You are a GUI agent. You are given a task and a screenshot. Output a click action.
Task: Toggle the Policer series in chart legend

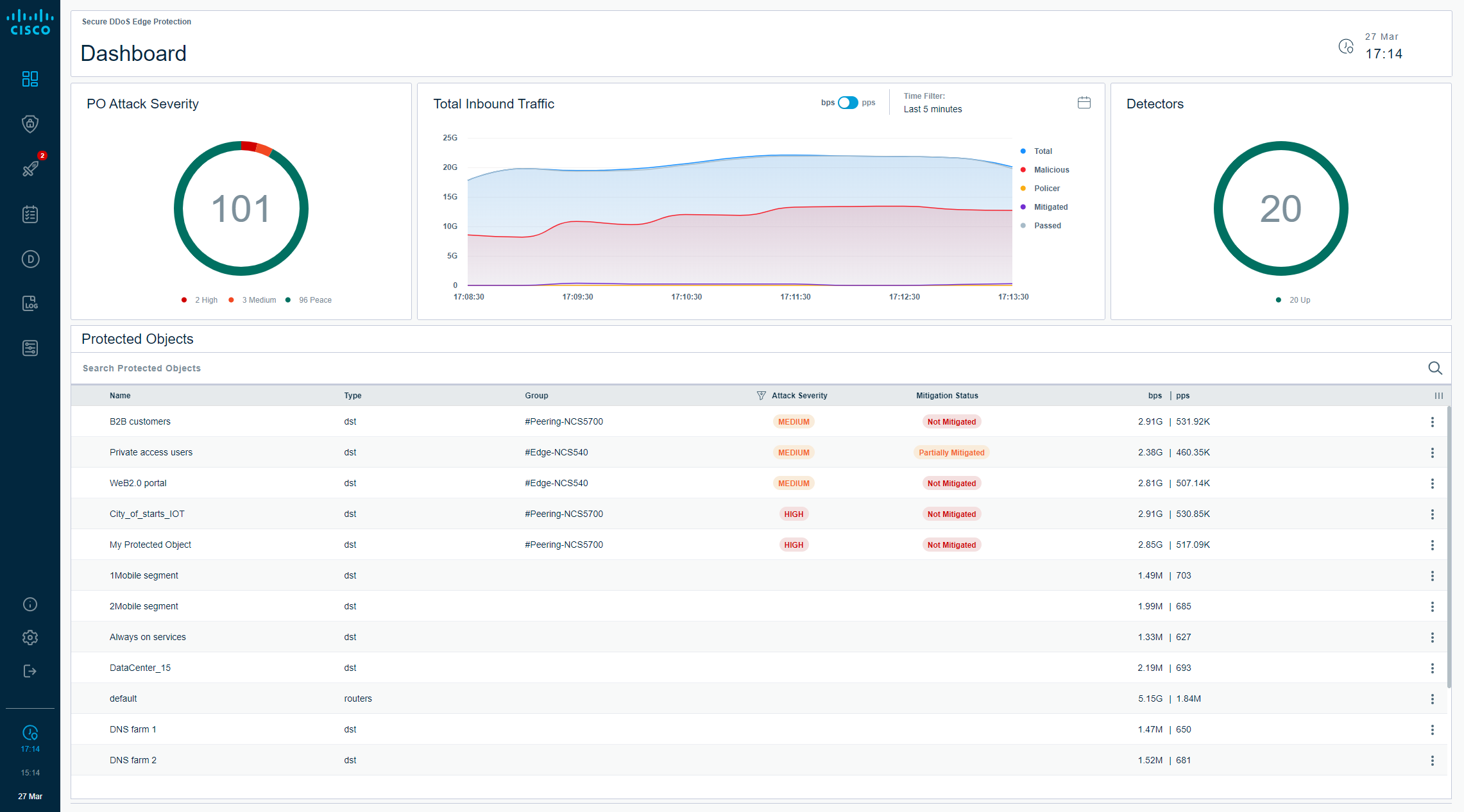[1040, 189]
